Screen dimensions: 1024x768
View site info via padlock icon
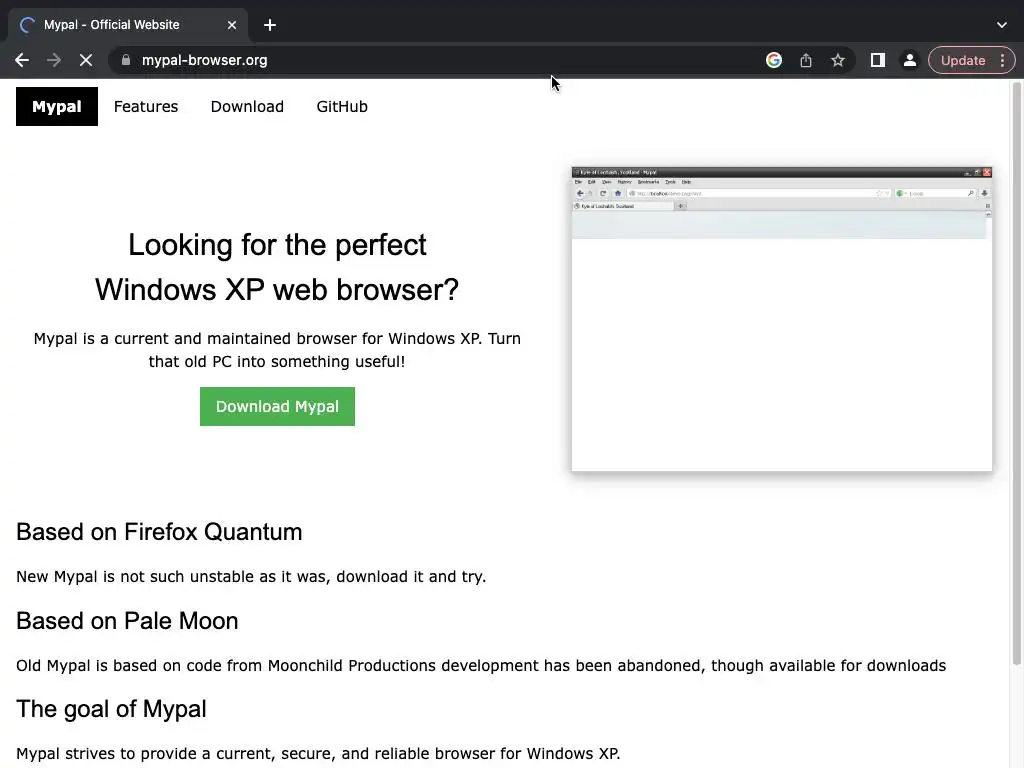126,60
